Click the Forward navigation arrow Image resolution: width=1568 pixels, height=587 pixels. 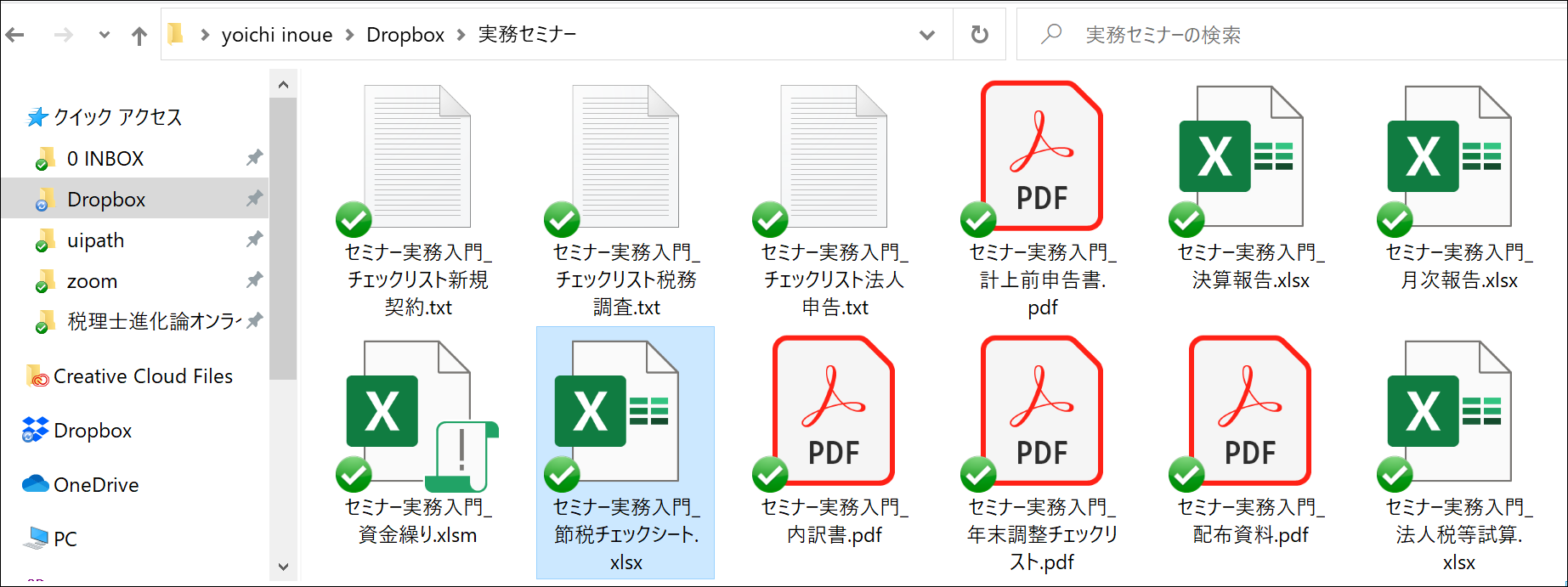(63, 35)
